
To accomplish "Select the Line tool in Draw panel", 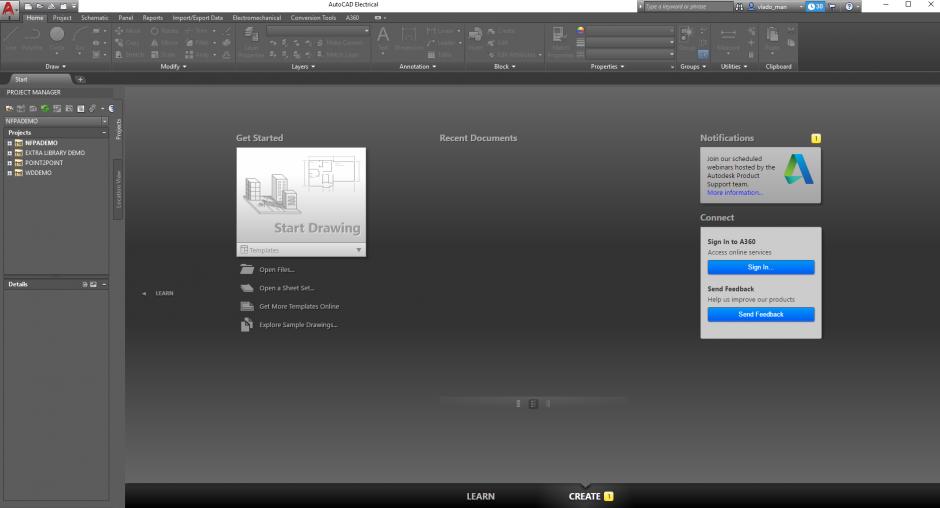I will [11, 37].
